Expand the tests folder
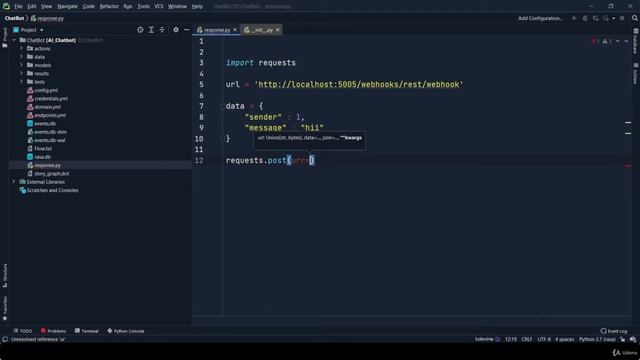This screenshot has height=360, width=640. tap(22, 82)
